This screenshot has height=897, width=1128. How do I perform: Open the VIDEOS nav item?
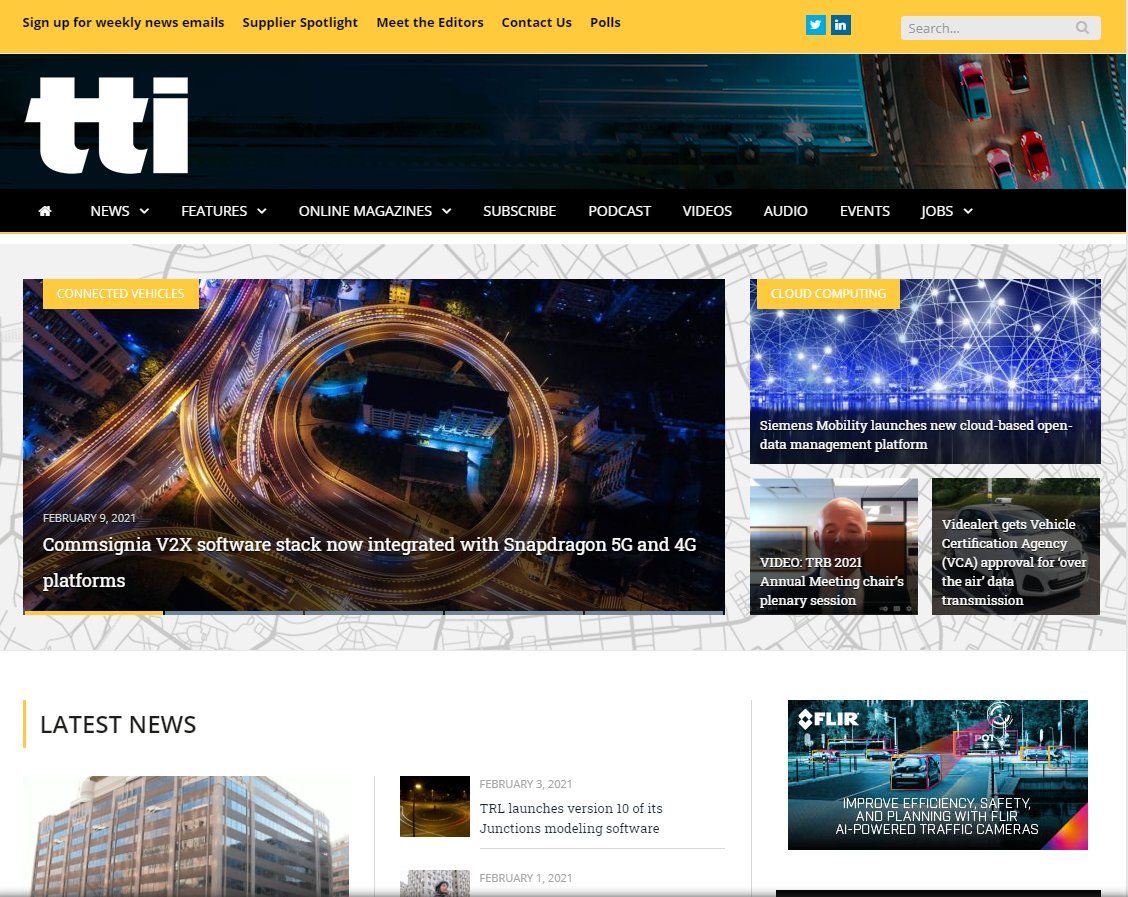707,211
